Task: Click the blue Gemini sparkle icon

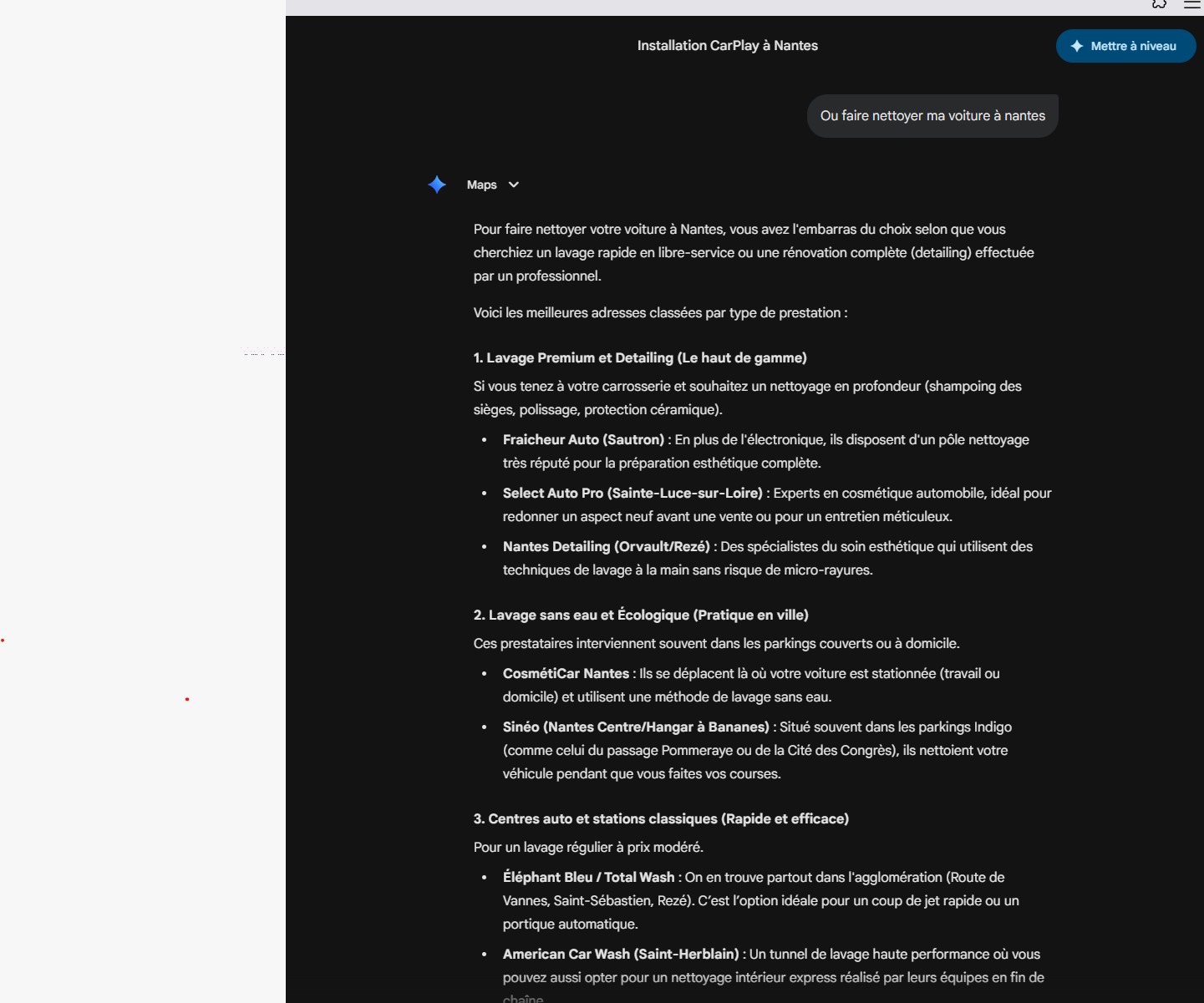Action: [x=437, y=185]
